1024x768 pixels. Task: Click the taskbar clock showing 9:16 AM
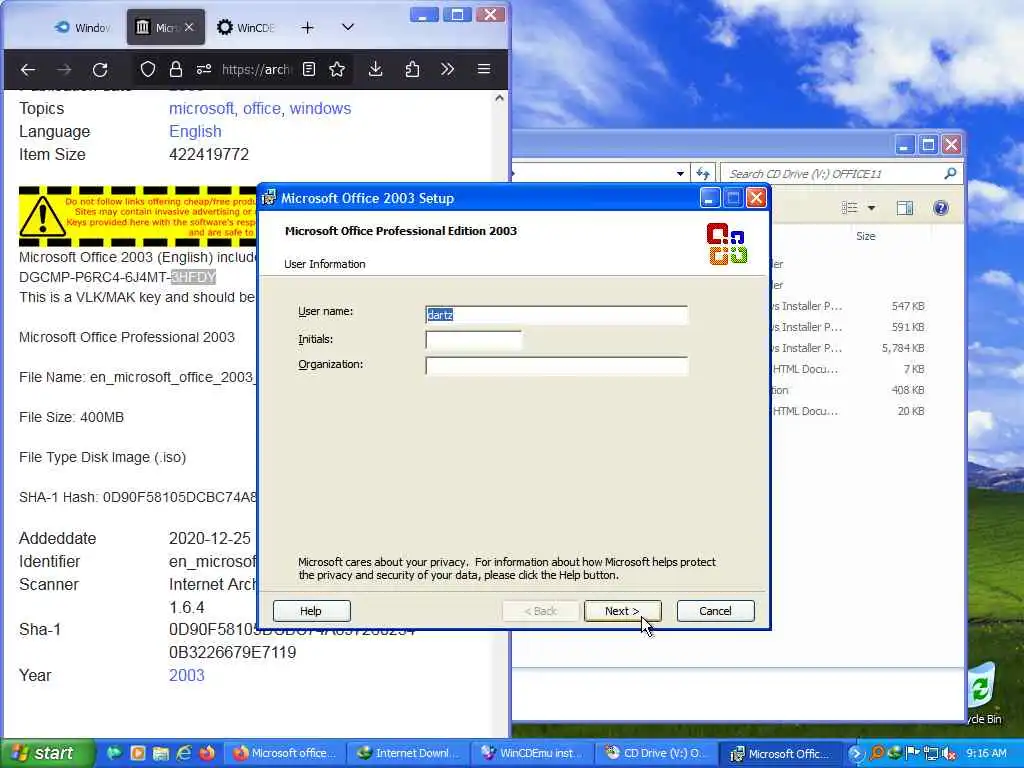(986, 754)
